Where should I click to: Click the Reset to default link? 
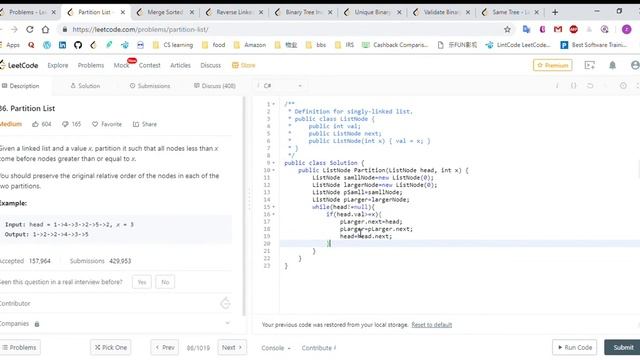pyautogui.click(x=431, y=325)
